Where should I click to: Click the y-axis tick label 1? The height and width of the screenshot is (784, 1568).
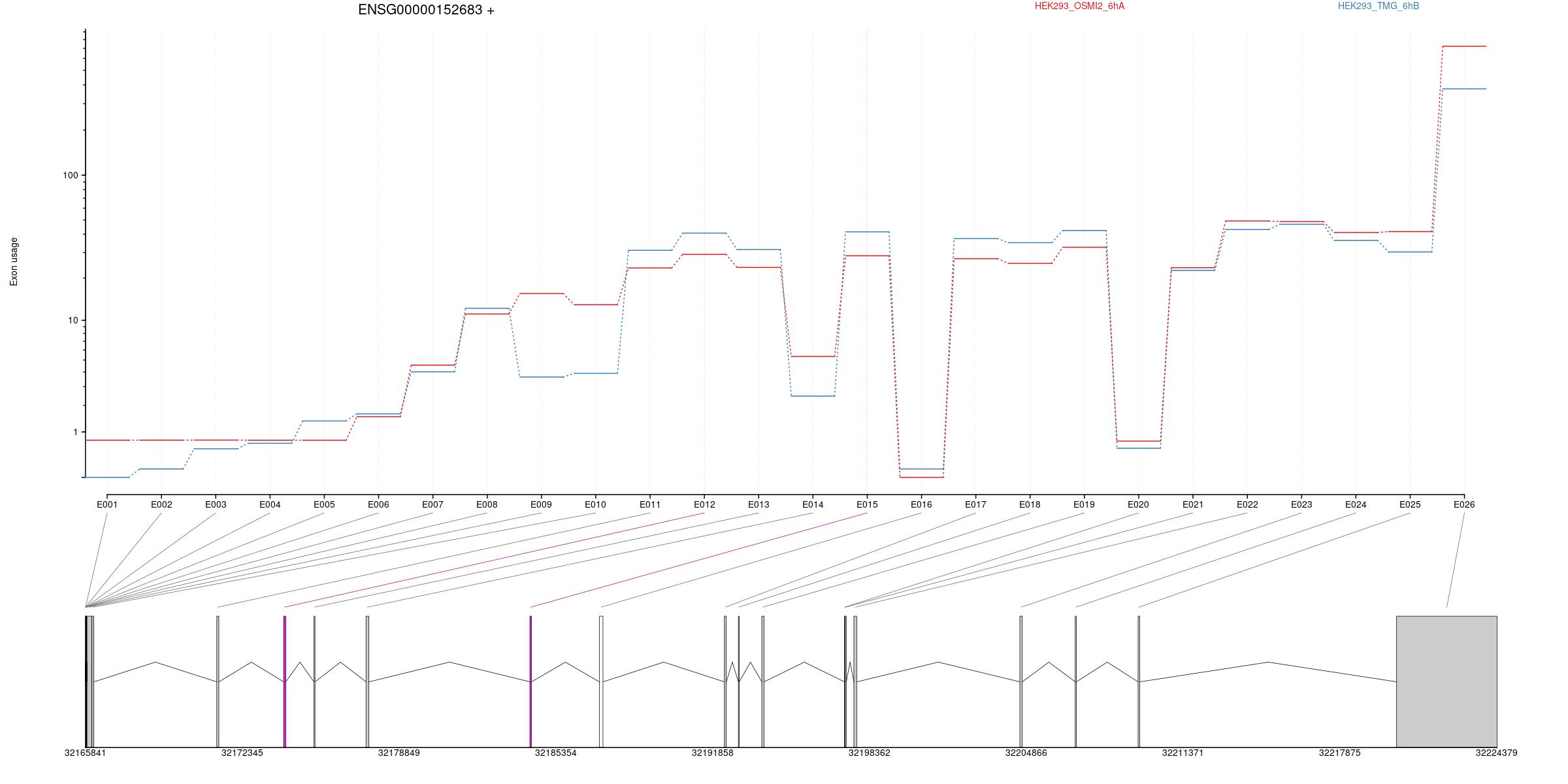[x=75, y=432]
